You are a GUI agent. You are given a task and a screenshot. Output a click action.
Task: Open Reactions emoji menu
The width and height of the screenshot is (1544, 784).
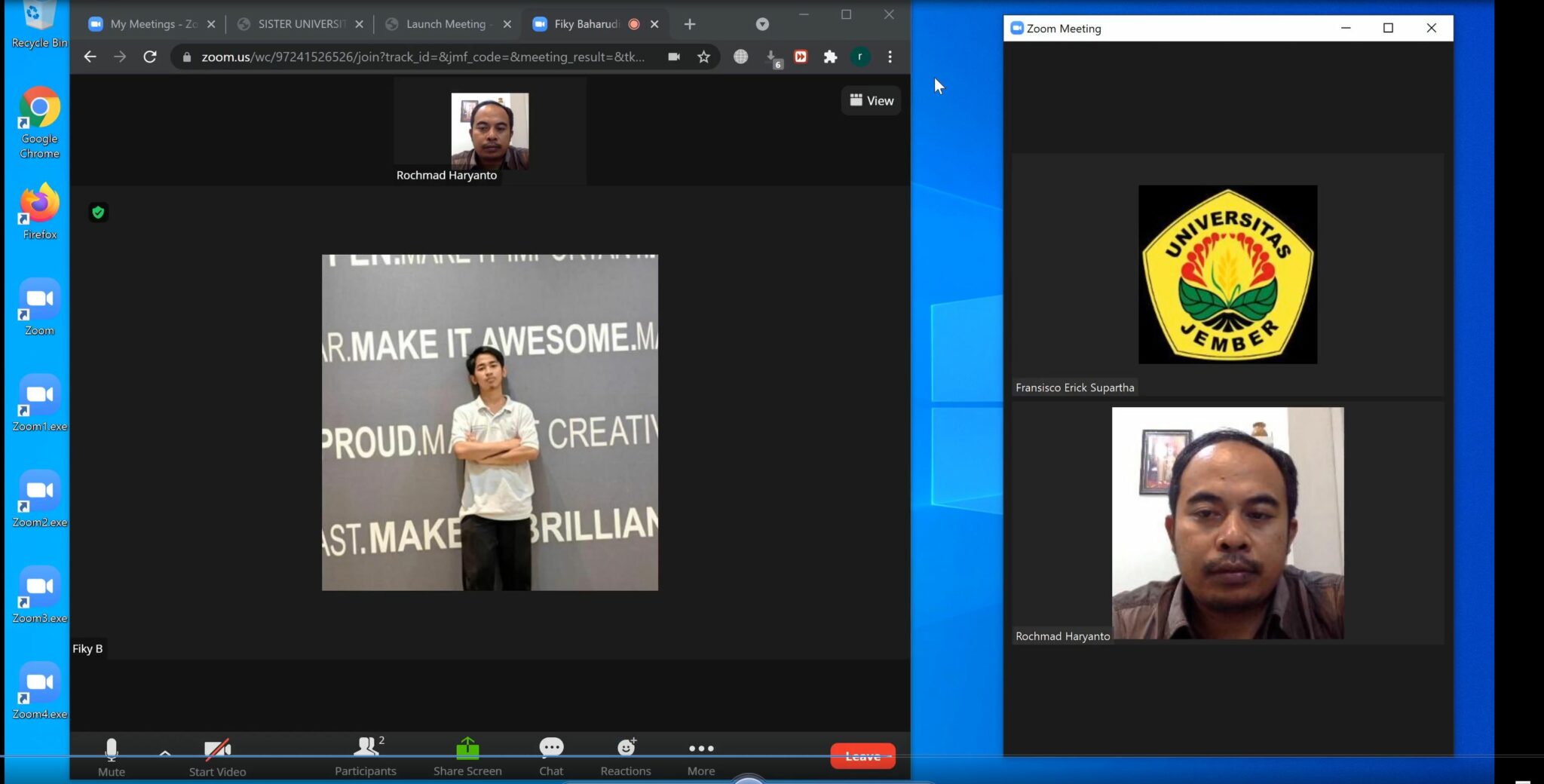626,757
